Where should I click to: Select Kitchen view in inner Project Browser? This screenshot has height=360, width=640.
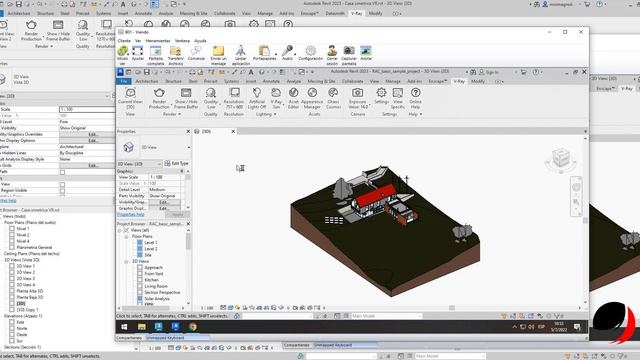tap(151, 280)
